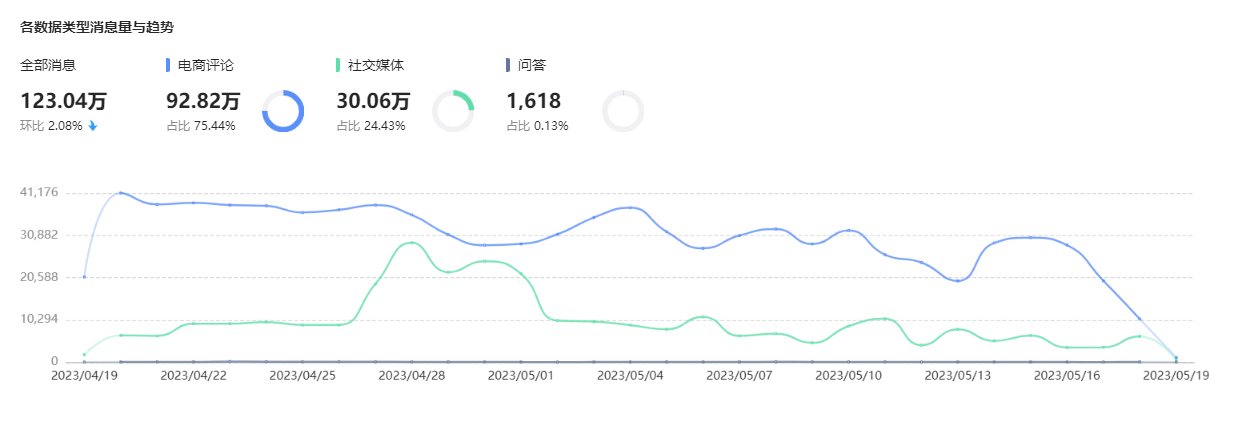The image size is (1242, 444).
Task: Click the green line peak near 2023/04/28
Action: pyautogui.click(x=411, y=243)
